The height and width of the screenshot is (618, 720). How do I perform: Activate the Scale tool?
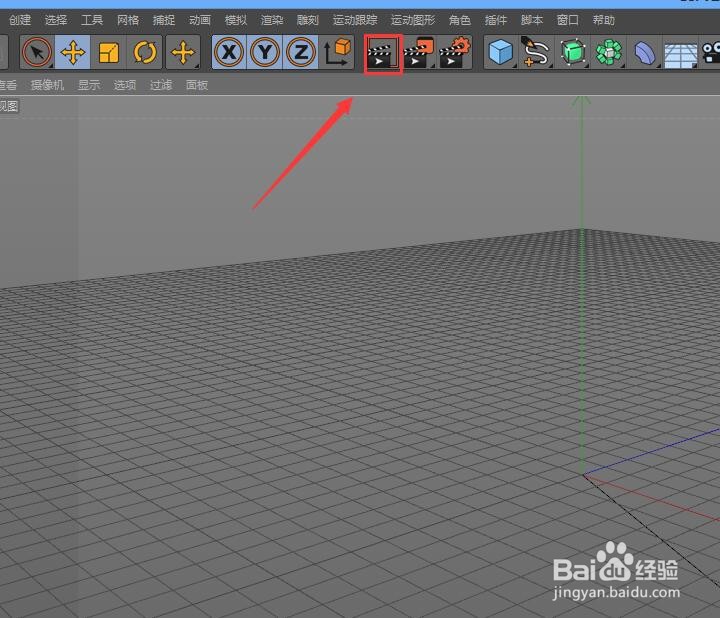point(109,52)
